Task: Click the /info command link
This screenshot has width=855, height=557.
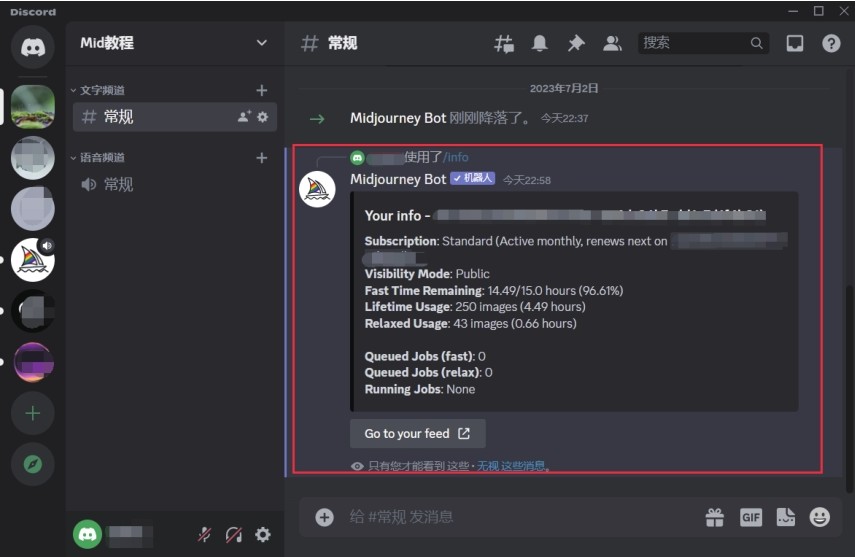Action: pyautogui.click(x=455, y=157)
